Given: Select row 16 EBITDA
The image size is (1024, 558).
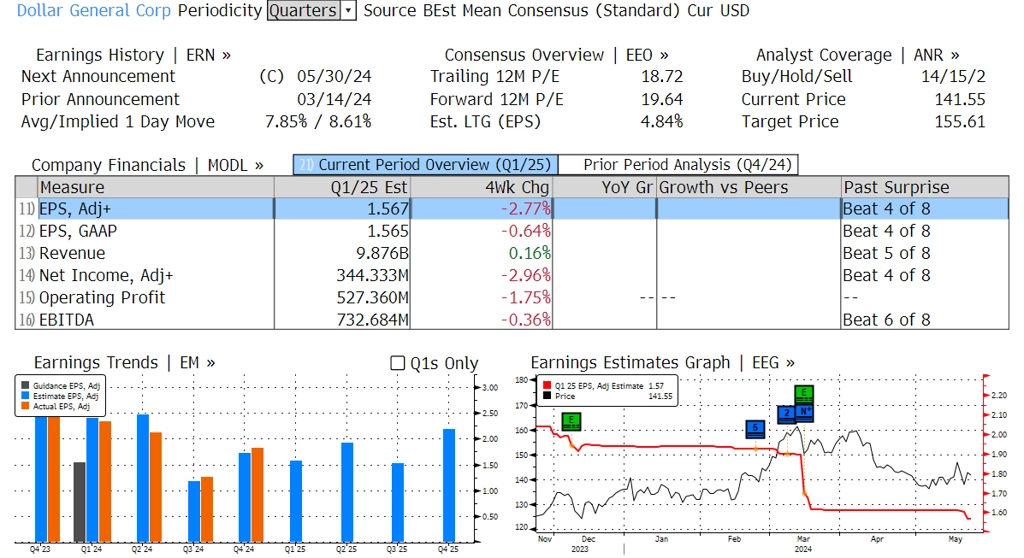Looking at the screenshot, I should [511, 320].
